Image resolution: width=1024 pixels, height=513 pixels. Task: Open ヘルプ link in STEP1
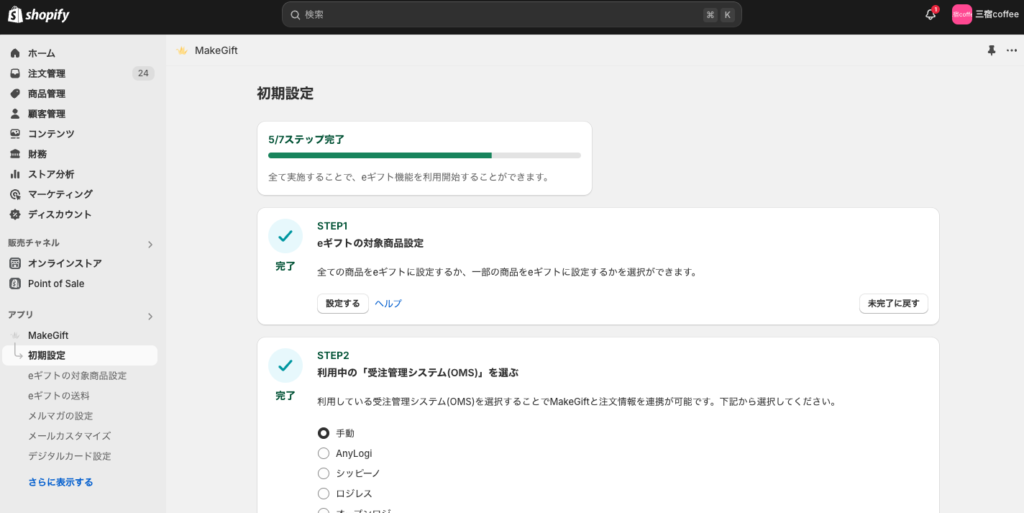pos(388,303)
